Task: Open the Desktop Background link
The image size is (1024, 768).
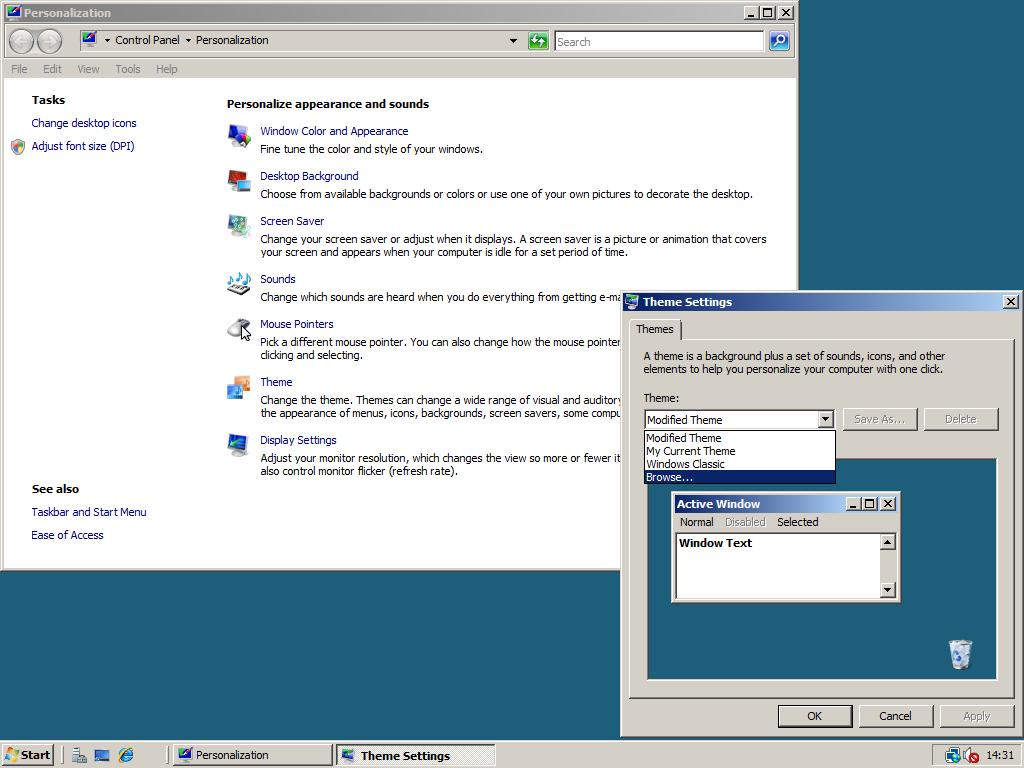Action: [309, 176]
